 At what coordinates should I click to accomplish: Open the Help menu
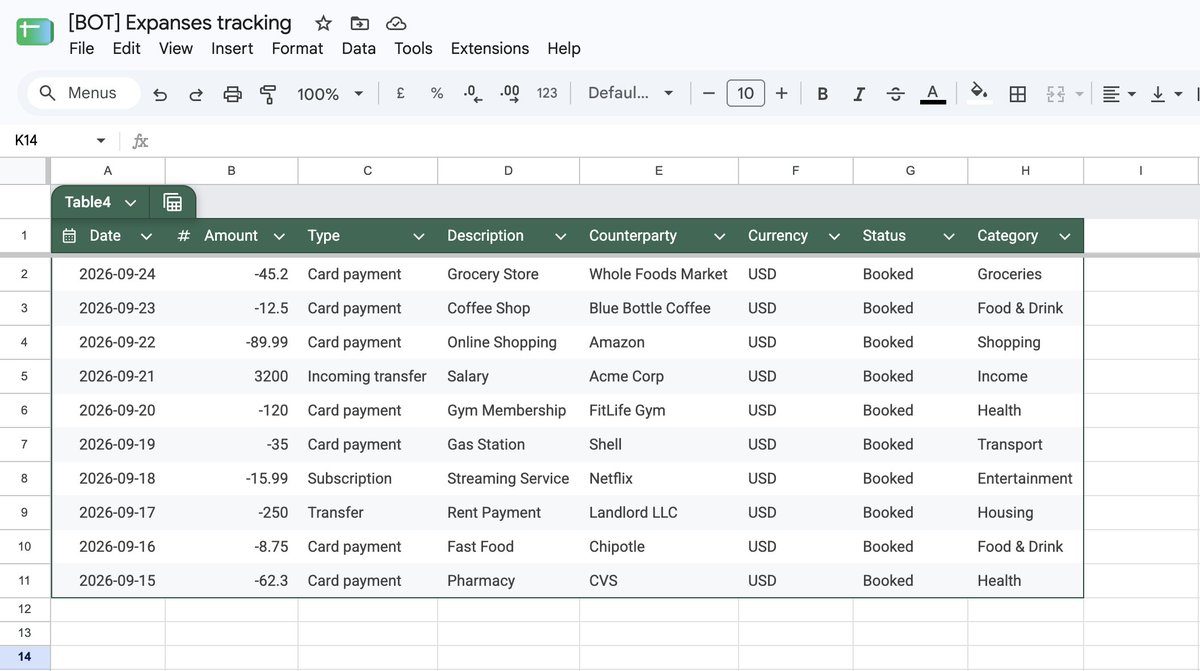coord(564,48)
